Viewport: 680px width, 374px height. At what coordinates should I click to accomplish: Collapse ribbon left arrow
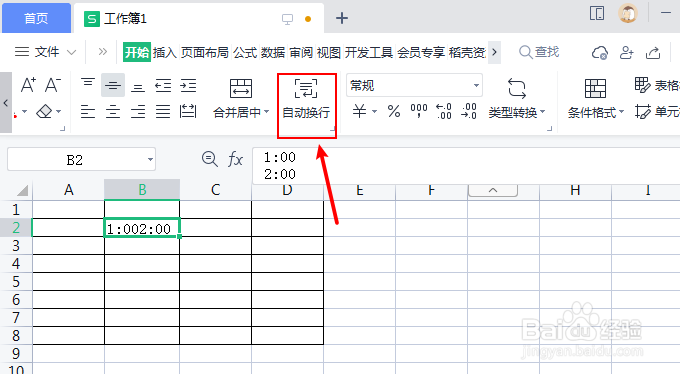click(x=6, y=103)
